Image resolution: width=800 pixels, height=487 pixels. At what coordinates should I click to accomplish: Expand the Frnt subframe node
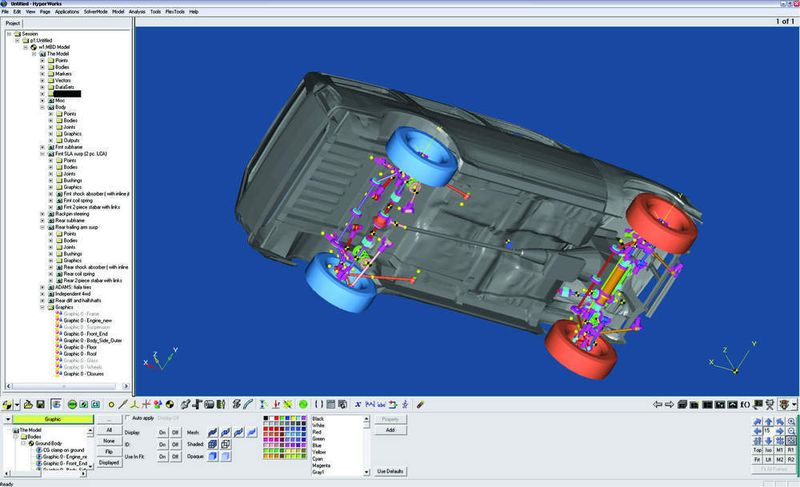42,147
